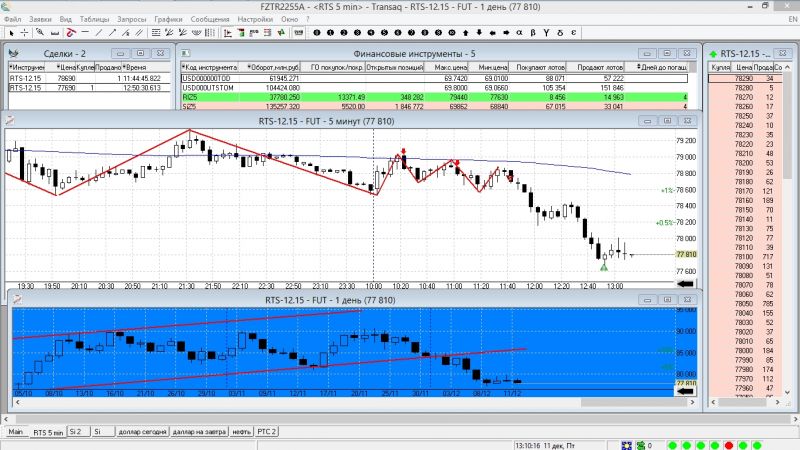
Task: Insert gamma symbol label on chart
Action: (x=546, y=33)
